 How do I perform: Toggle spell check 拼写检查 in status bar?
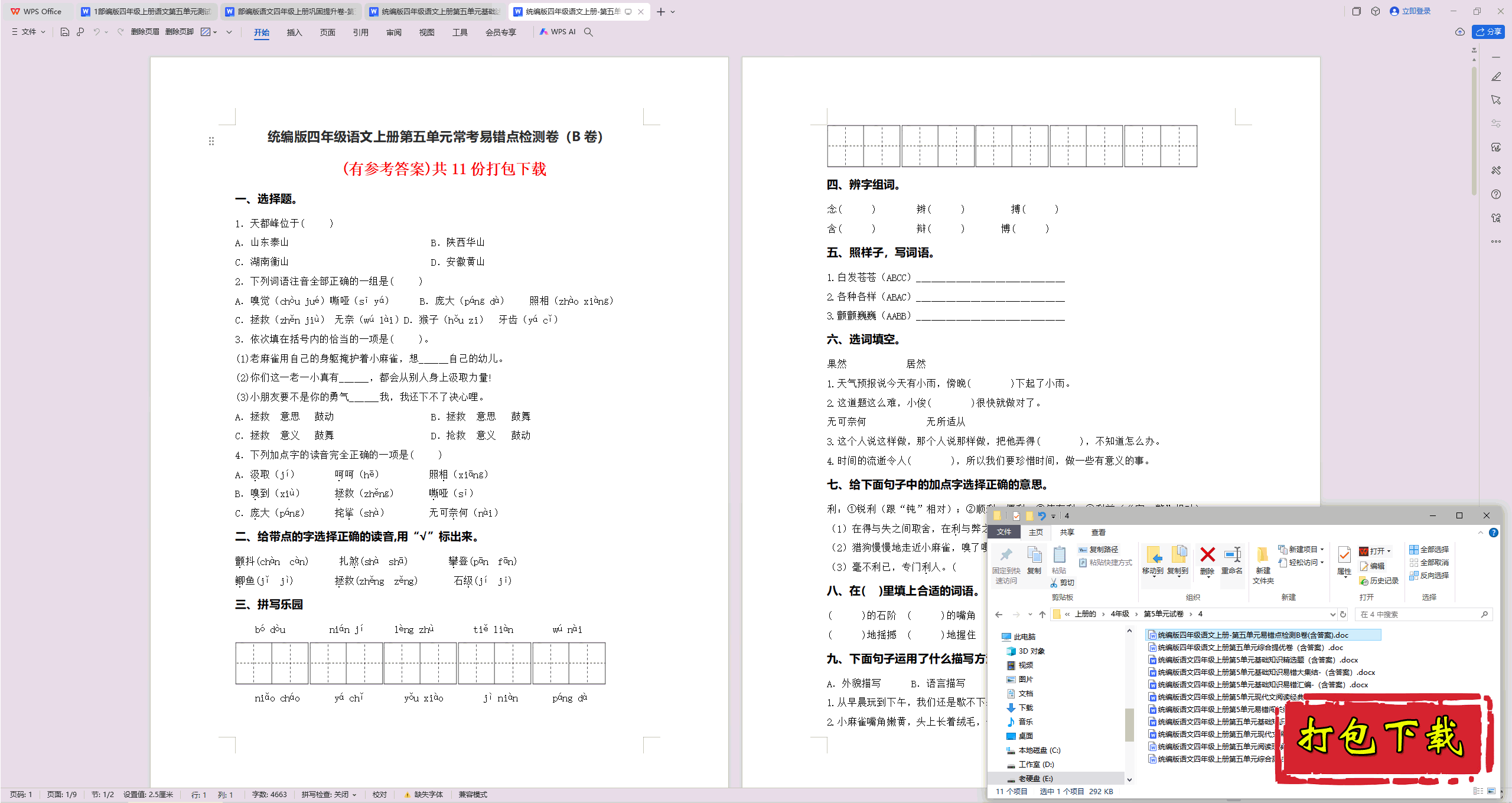(329, 795)
